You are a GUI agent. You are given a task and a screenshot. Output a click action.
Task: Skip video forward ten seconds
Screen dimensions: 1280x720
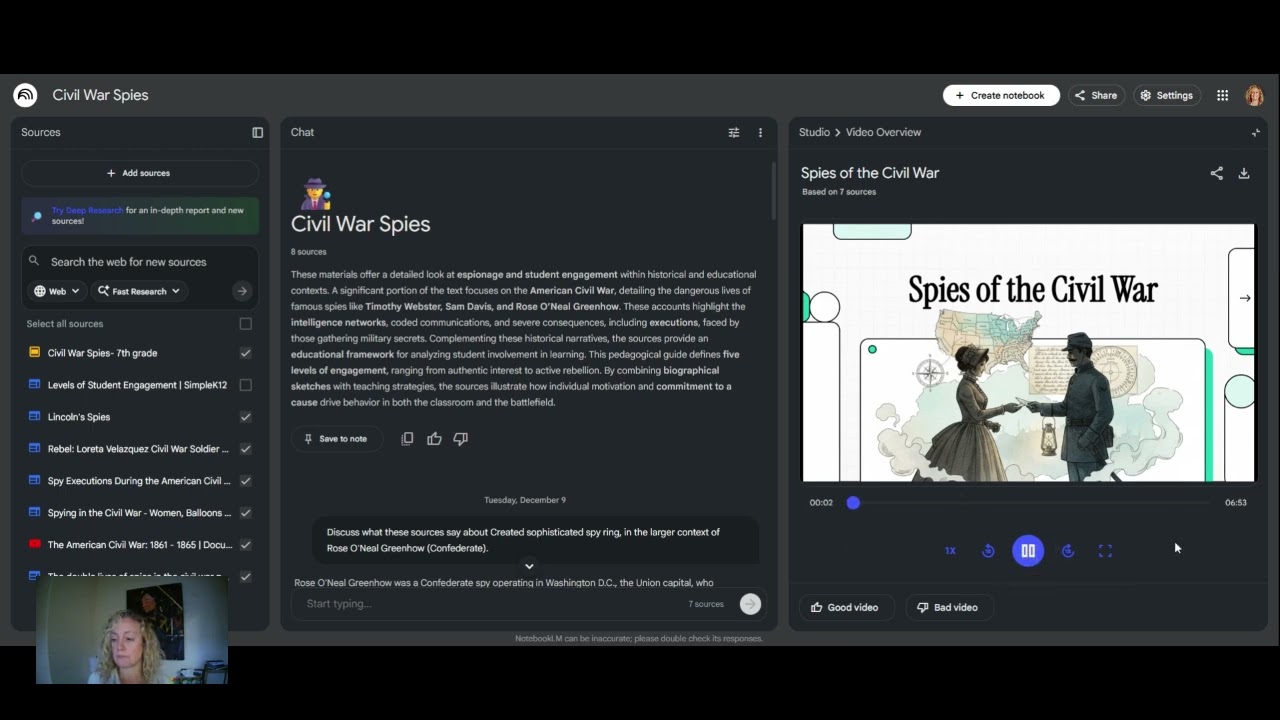(1067, 551)
